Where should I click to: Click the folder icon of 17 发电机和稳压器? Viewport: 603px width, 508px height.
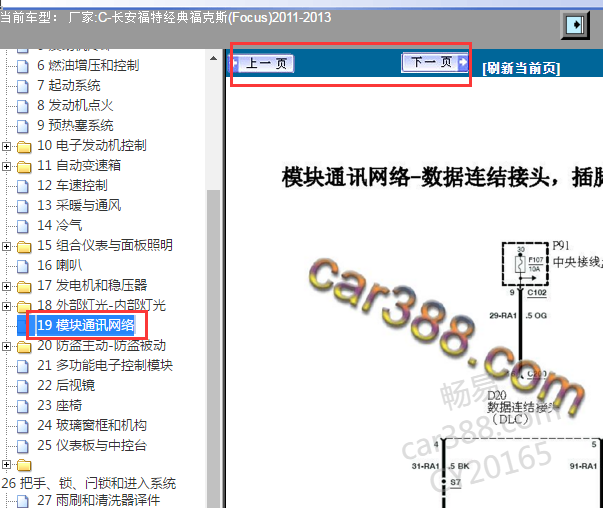[24, 286]
